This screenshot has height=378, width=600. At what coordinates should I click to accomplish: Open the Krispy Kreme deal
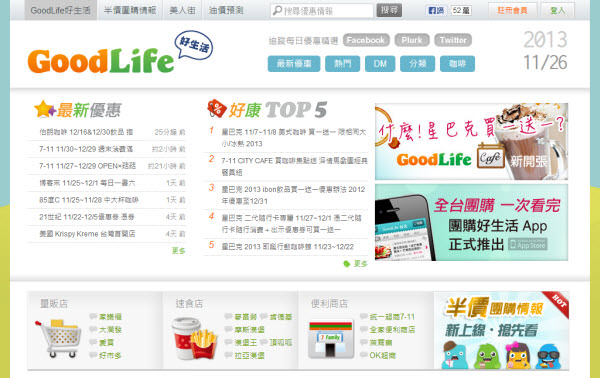[87, 233]
